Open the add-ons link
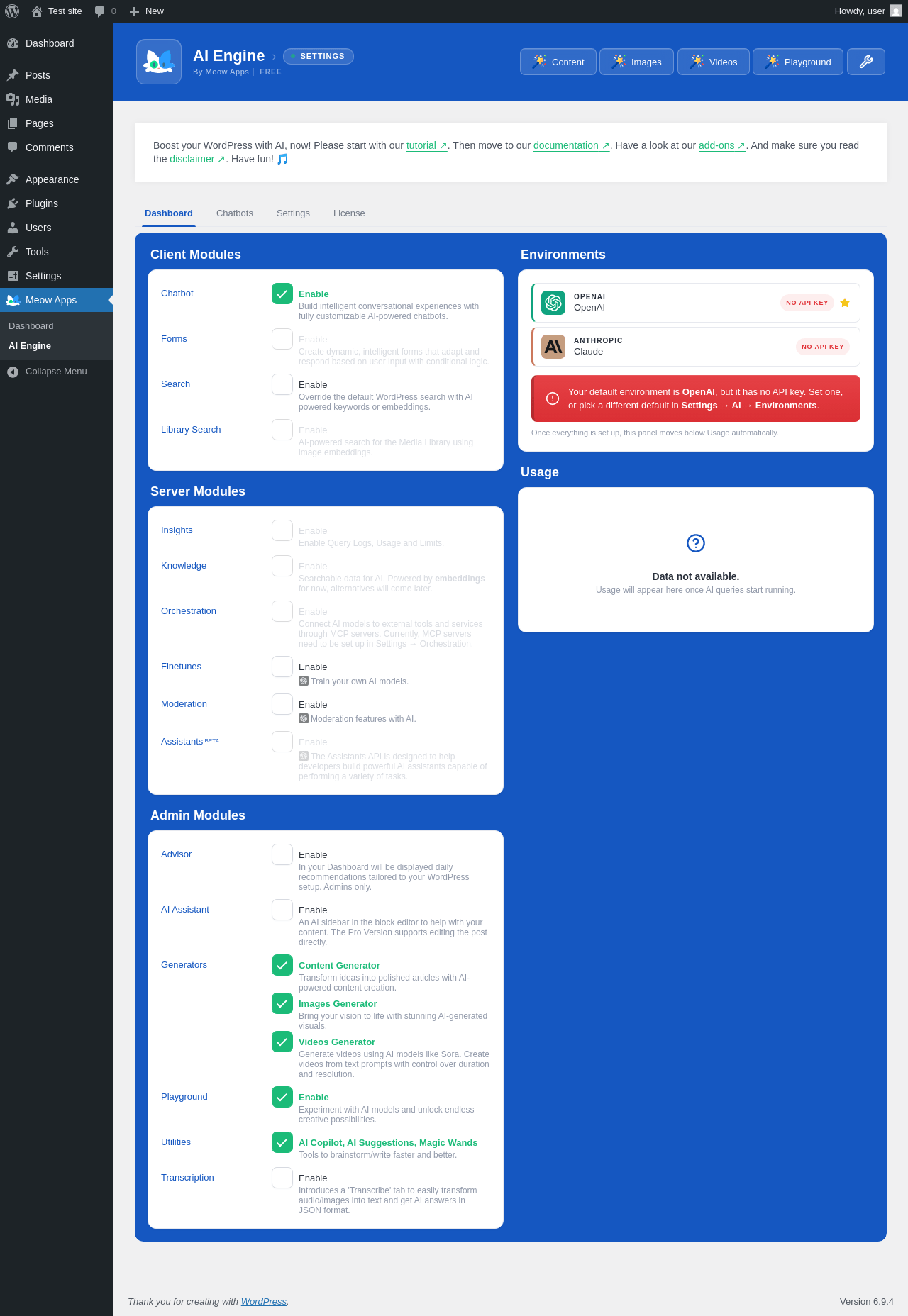 (x=722, y=145)
